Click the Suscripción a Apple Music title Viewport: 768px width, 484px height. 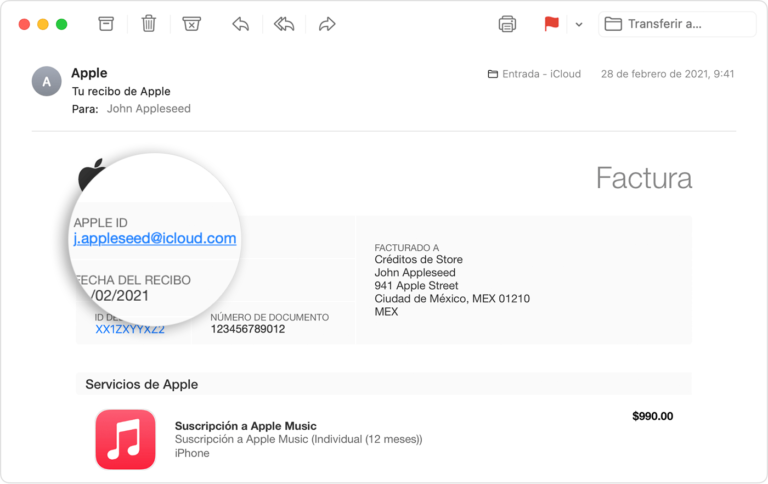245,426
